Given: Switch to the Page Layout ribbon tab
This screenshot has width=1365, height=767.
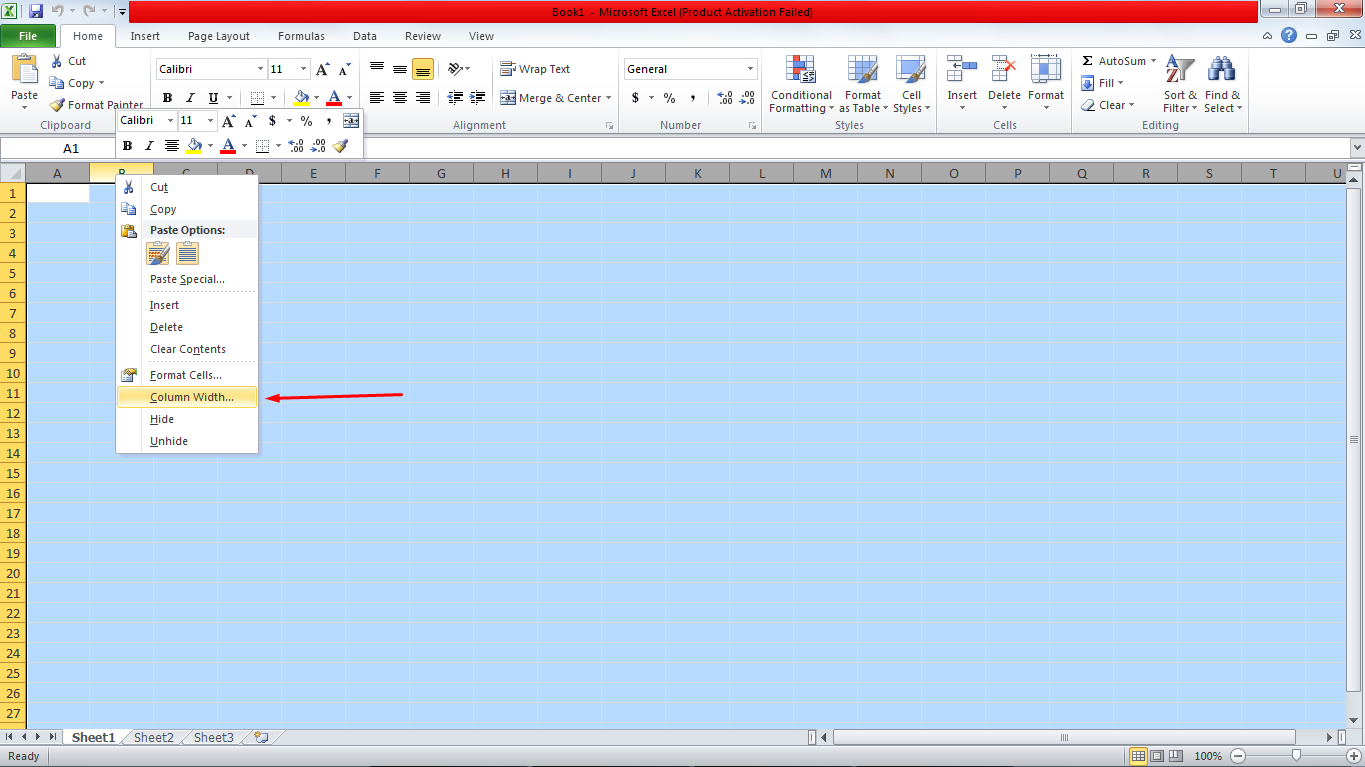Looking at the screenshot, I should 219,36.
